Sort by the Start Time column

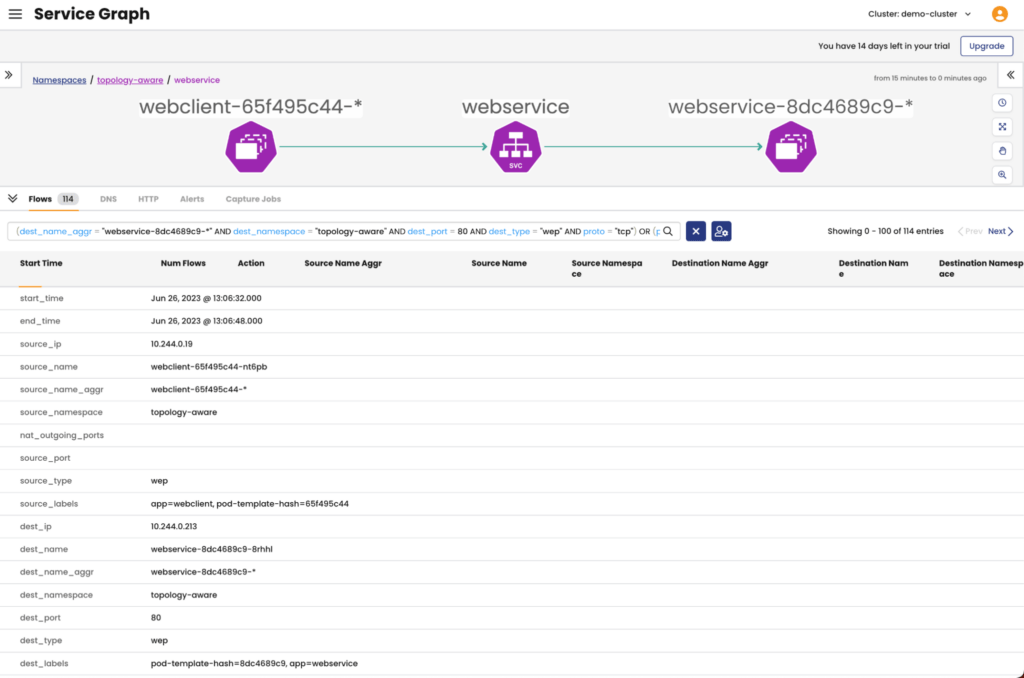(x=41, y=263)
